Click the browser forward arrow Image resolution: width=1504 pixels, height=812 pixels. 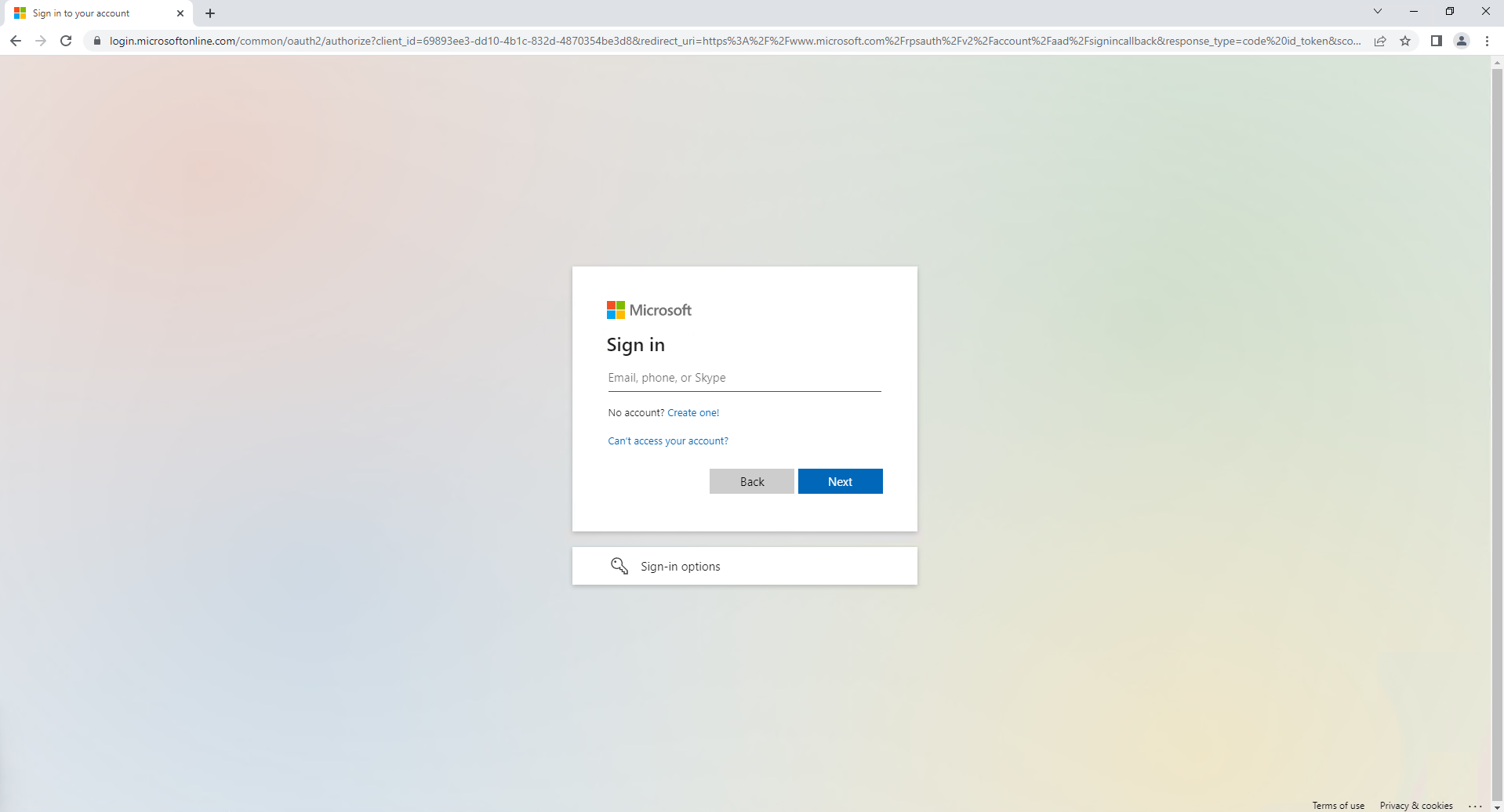[41, 41]
